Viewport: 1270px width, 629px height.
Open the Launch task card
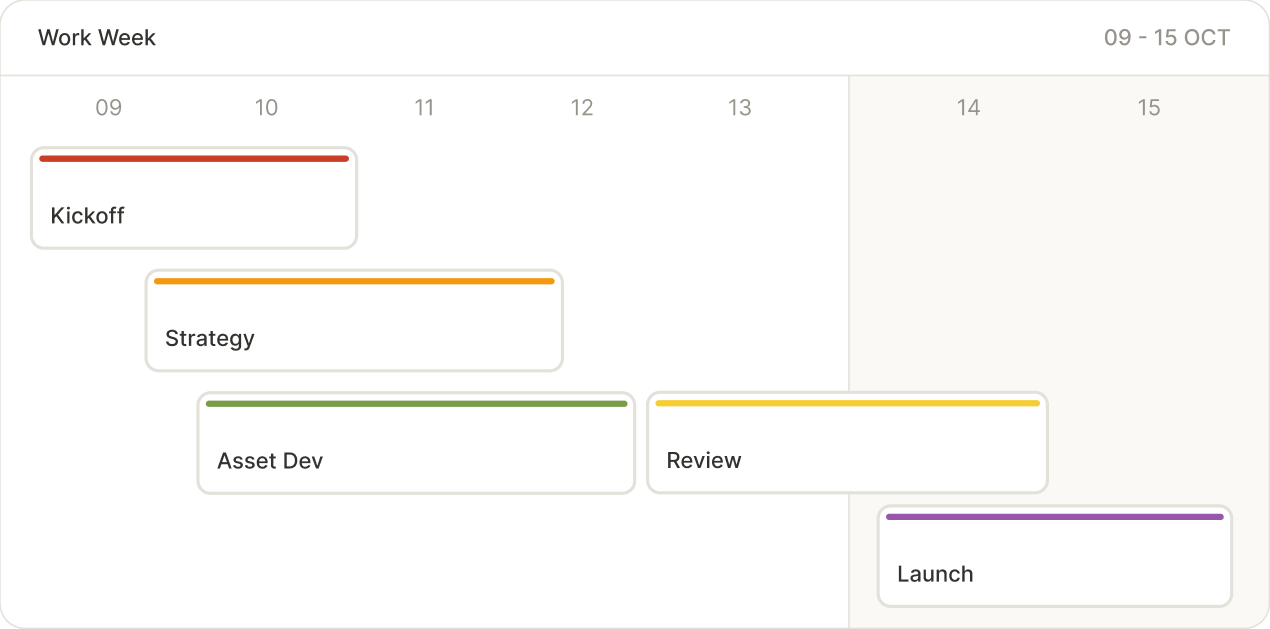[x=1054, y=556]
